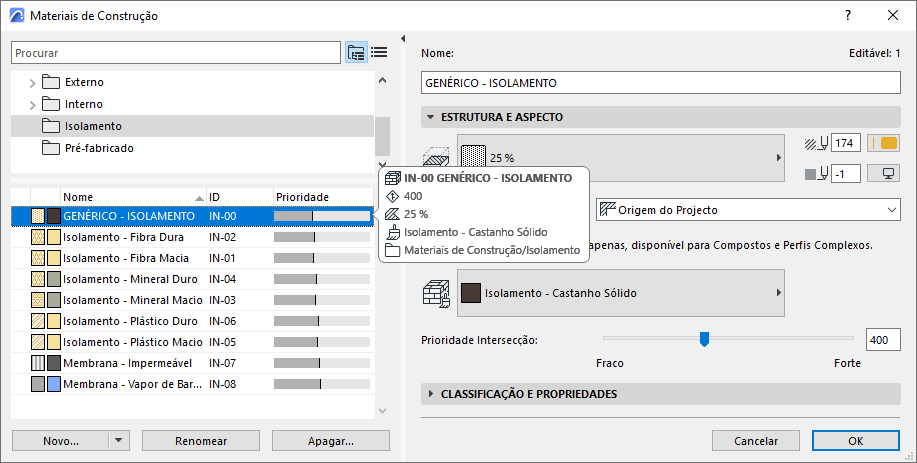Click the Prioridade Intersecção slider handle

click(x=704, y=340)
